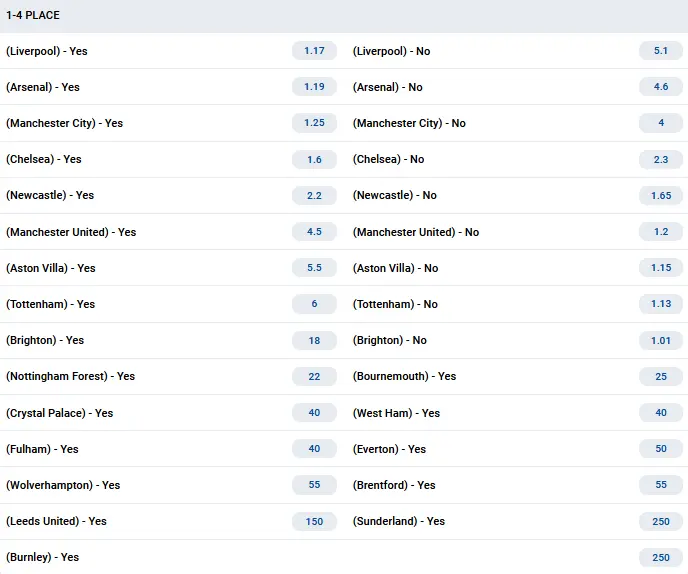The width and height of the screenshot is (688, 574).
Task: Choose Manchester City No odds 4
Action: (x=661, y=123)
